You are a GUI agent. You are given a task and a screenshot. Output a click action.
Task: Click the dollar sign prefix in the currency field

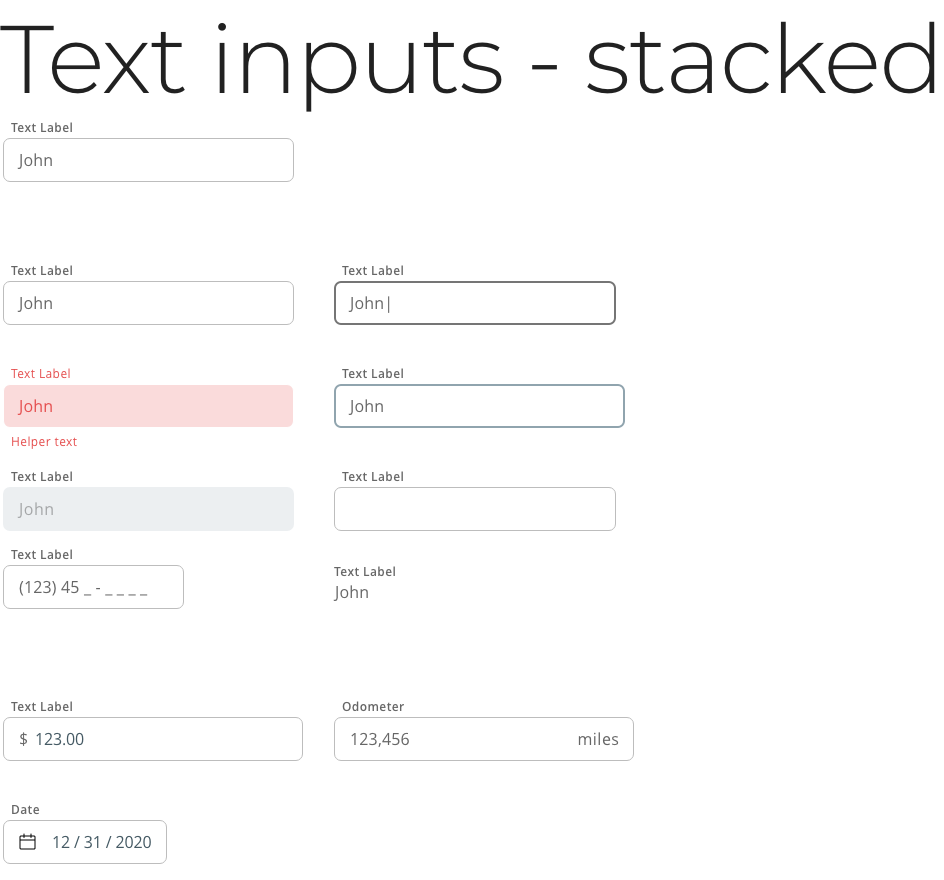pos(23,740)
